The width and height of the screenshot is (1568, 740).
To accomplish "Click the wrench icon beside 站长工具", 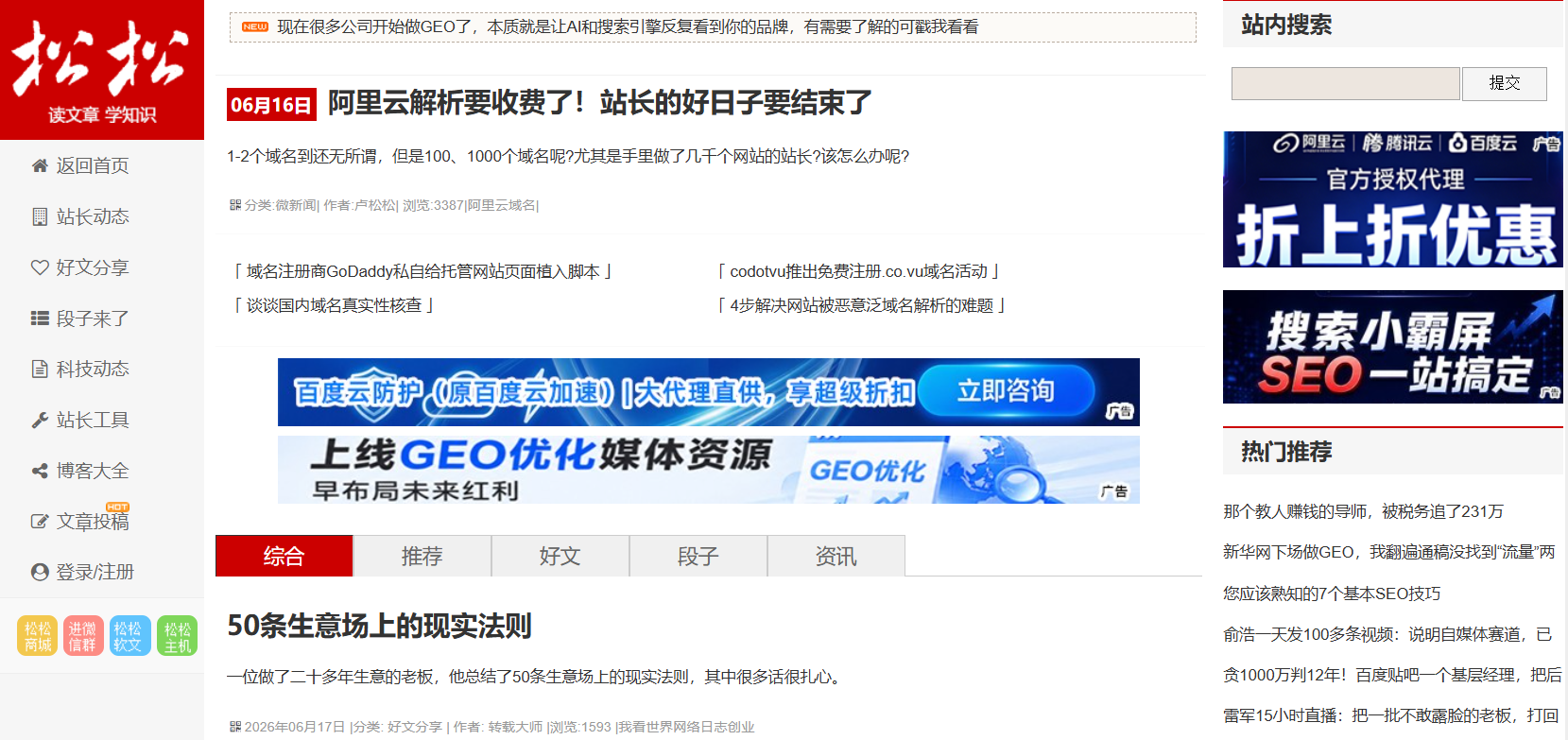I will (x=40, y=420).
